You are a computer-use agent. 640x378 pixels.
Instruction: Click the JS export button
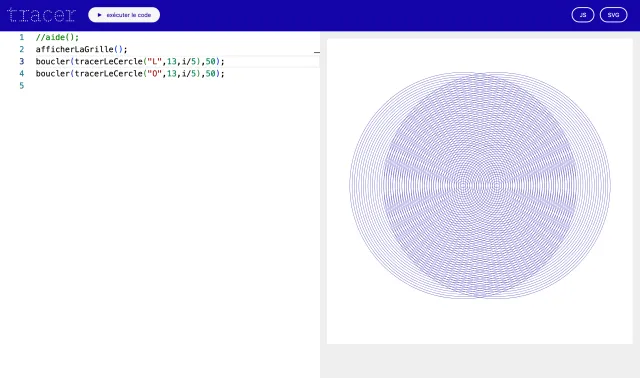(x=583, y=15)
